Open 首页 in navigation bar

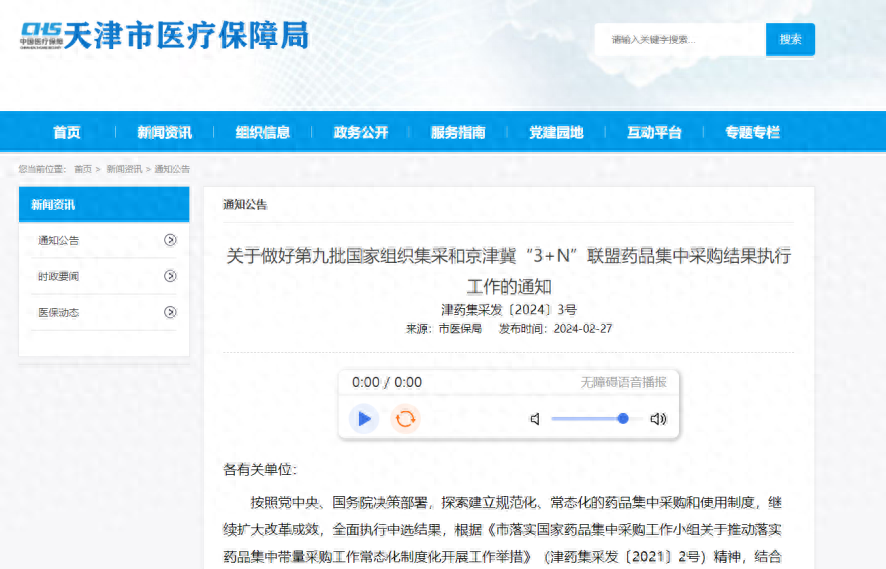point(67,132)
